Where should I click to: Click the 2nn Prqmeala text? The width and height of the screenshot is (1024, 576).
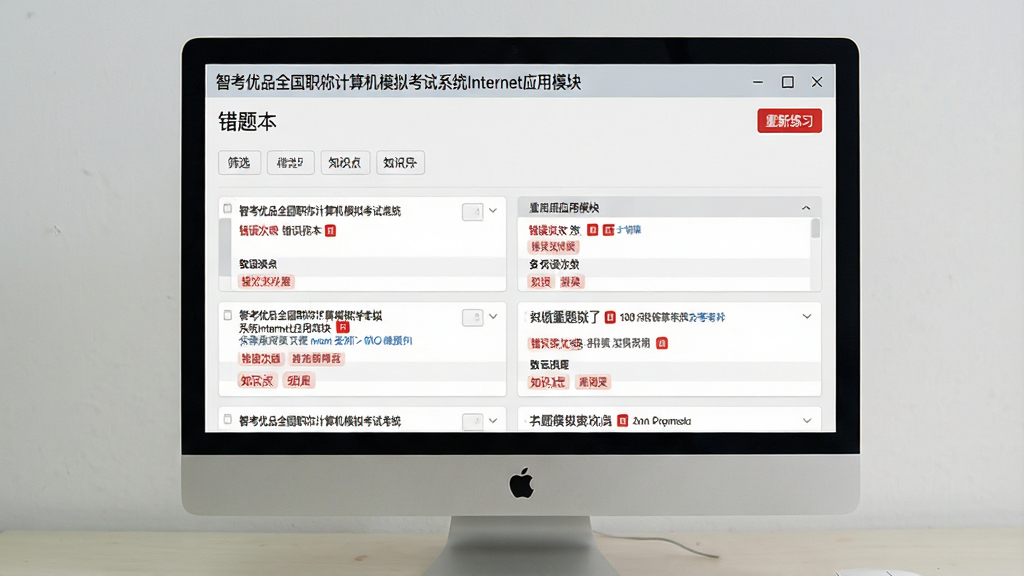click(662, 421)
